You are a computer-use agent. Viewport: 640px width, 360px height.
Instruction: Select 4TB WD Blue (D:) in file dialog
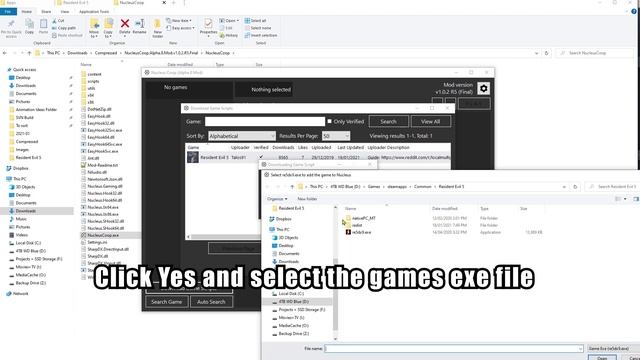pyautogui.click(x=293, y=302)
